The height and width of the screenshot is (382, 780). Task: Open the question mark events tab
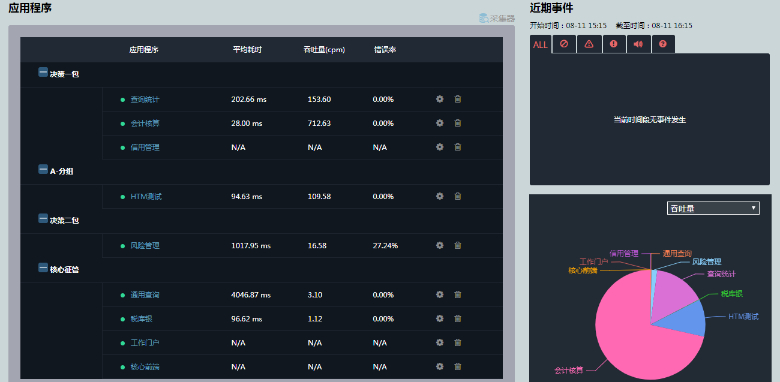tap(663, 44)
